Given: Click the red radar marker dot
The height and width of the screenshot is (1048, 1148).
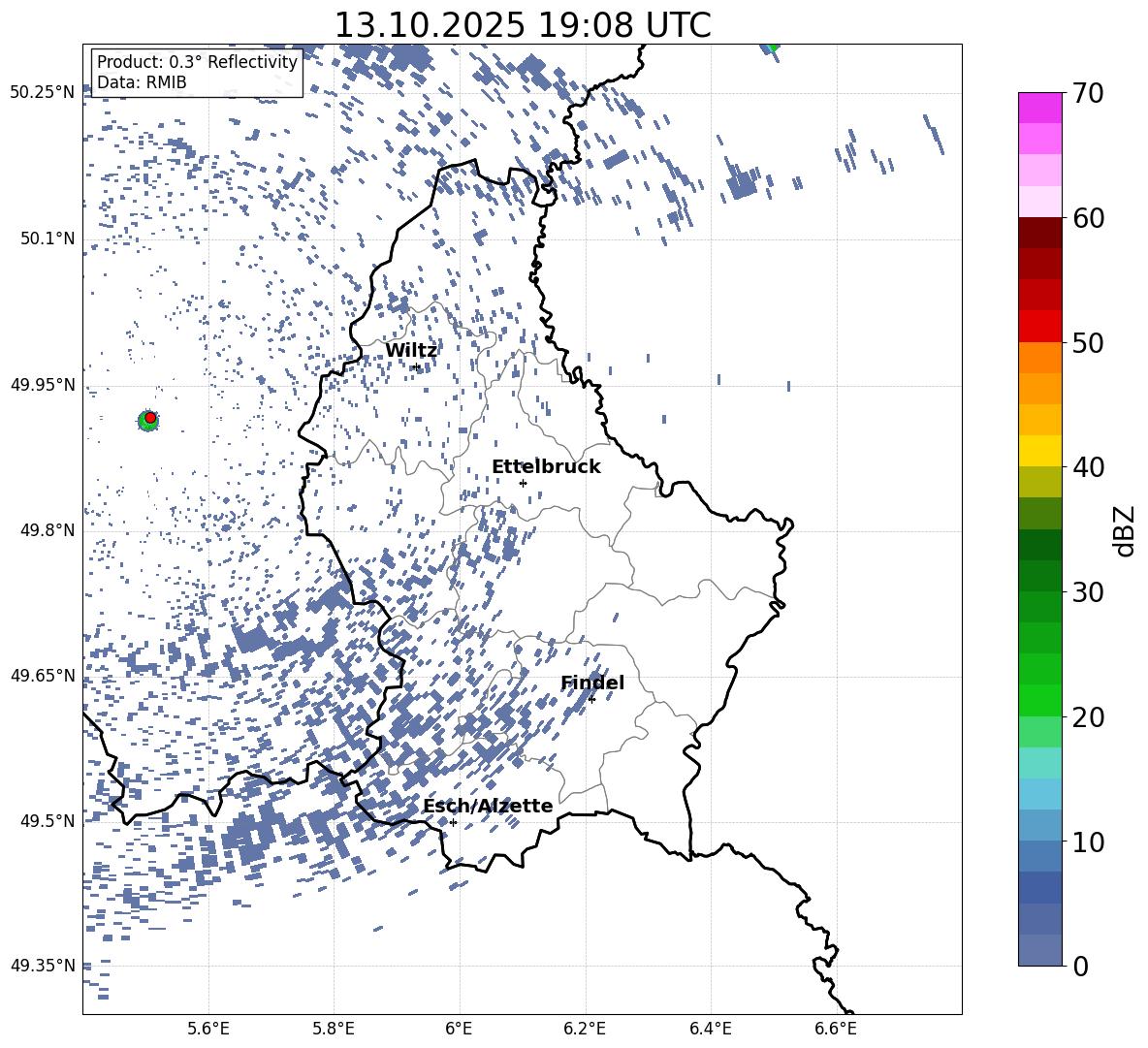Looking at the screenshot, I should tap(150, 418).
